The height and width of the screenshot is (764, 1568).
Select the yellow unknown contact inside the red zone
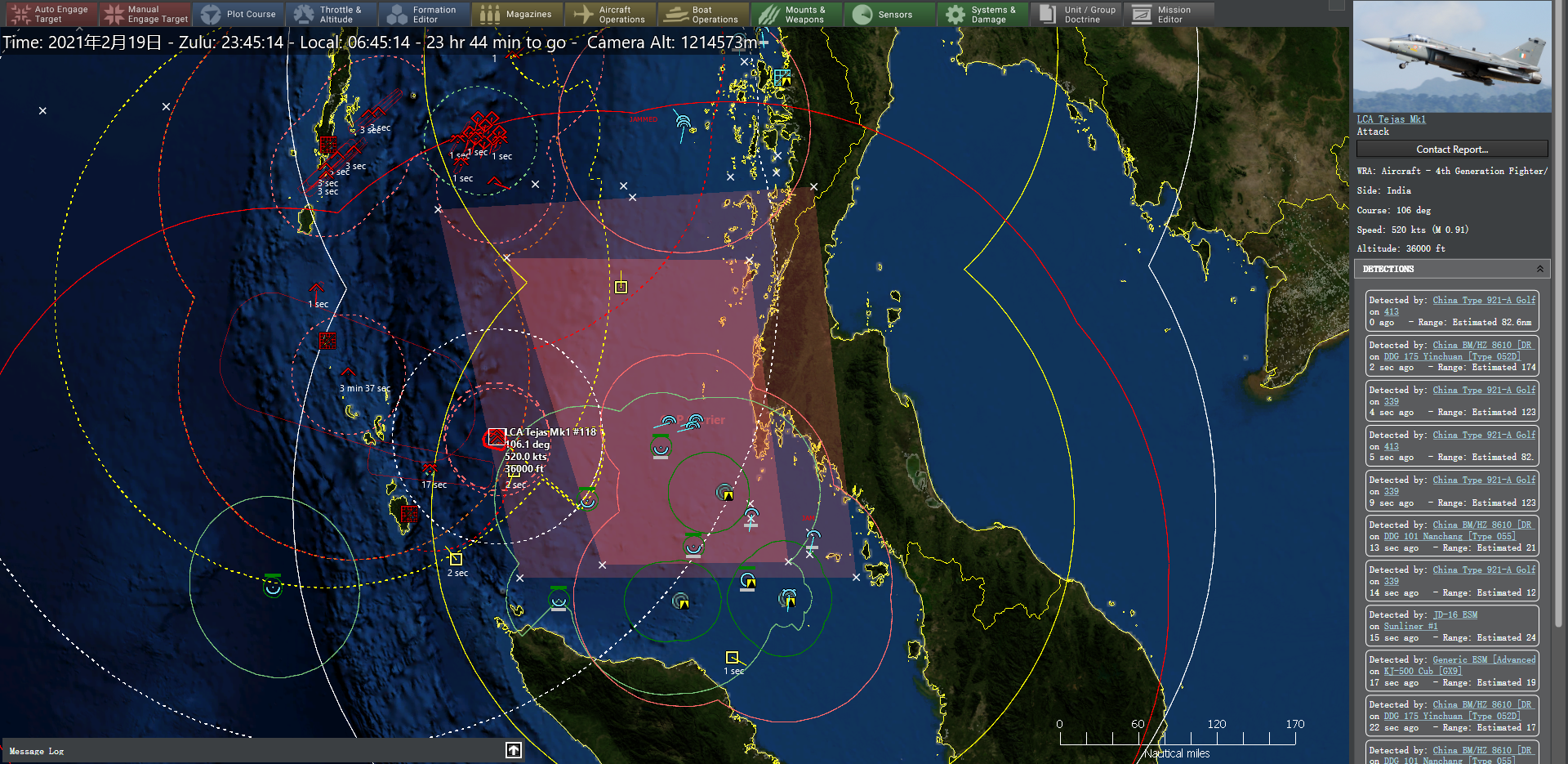click(x=621, y=286)
